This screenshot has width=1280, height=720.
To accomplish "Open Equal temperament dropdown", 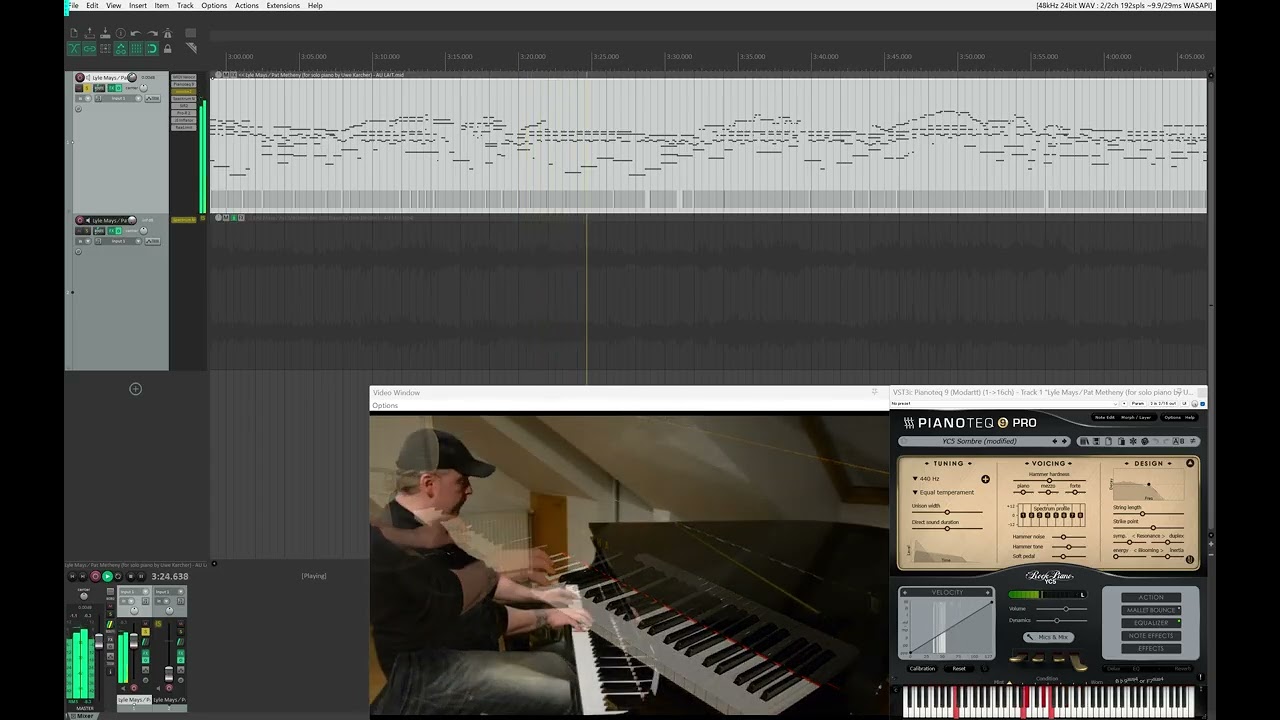I will click(944, 492).
